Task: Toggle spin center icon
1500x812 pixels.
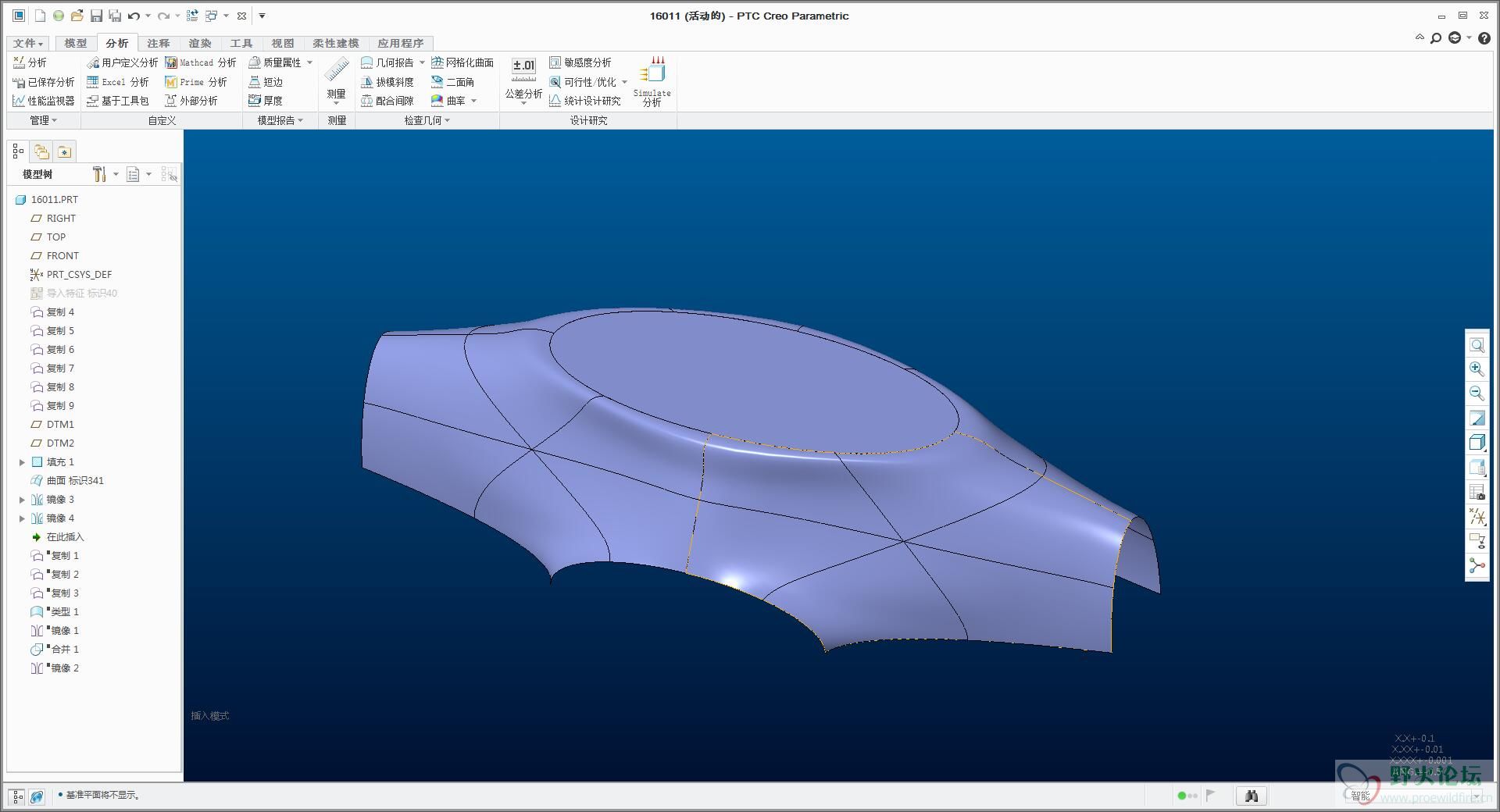Action: coord(1477,565)
